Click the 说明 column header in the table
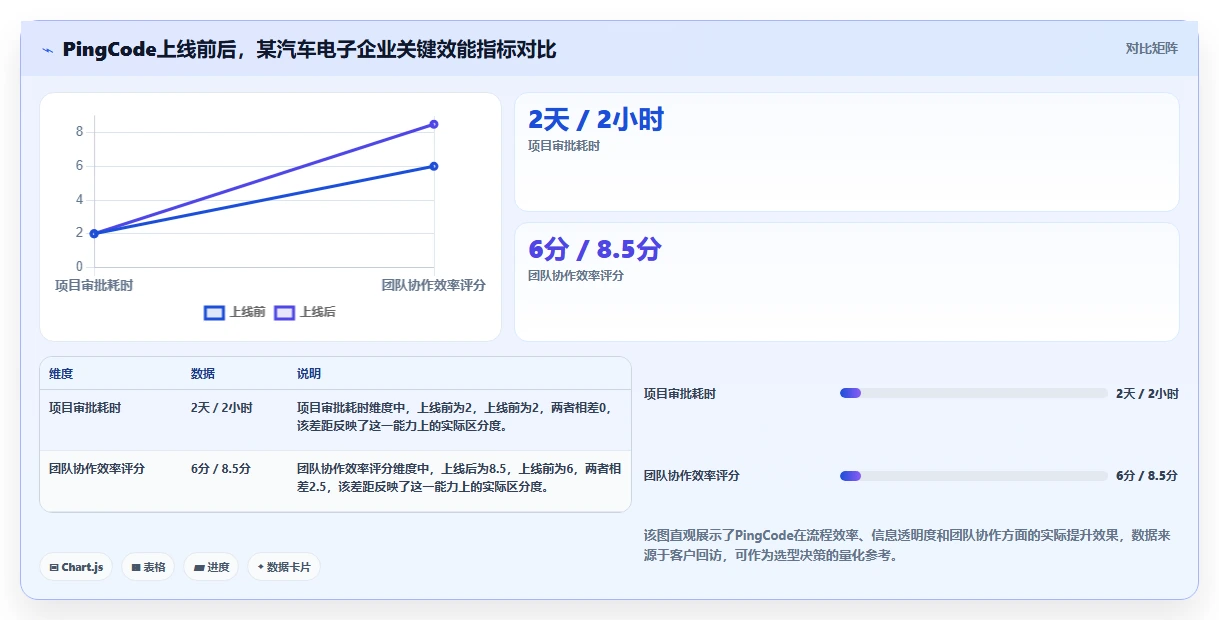The height and width of the screenshot is (620, 1219). [x=309, y=374]
